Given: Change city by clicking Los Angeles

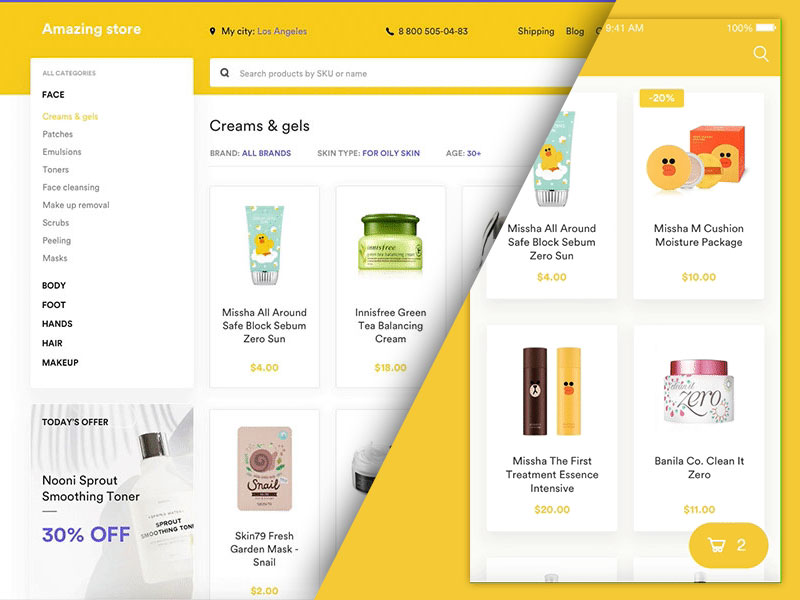Looking at the screenshot, I should (x=282, y=31).
